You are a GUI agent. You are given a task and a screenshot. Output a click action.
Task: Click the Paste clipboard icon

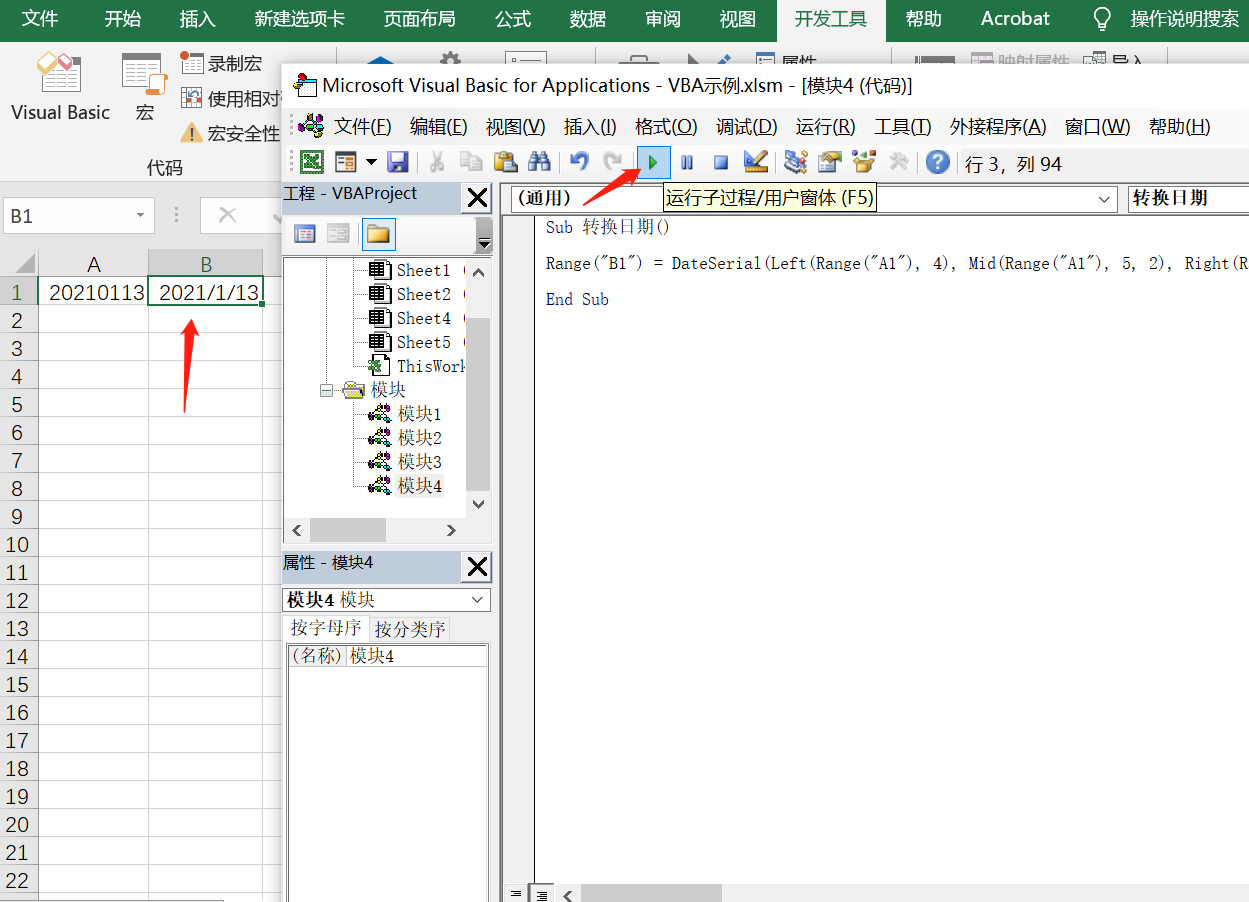coord(505,162)
